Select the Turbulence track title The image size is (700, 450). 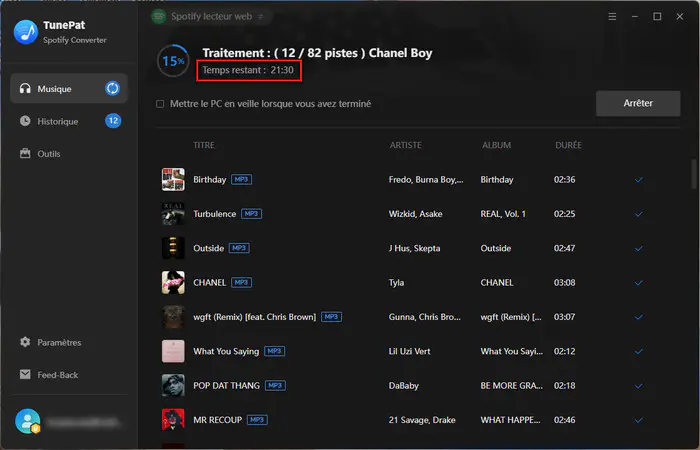point(214,214)
